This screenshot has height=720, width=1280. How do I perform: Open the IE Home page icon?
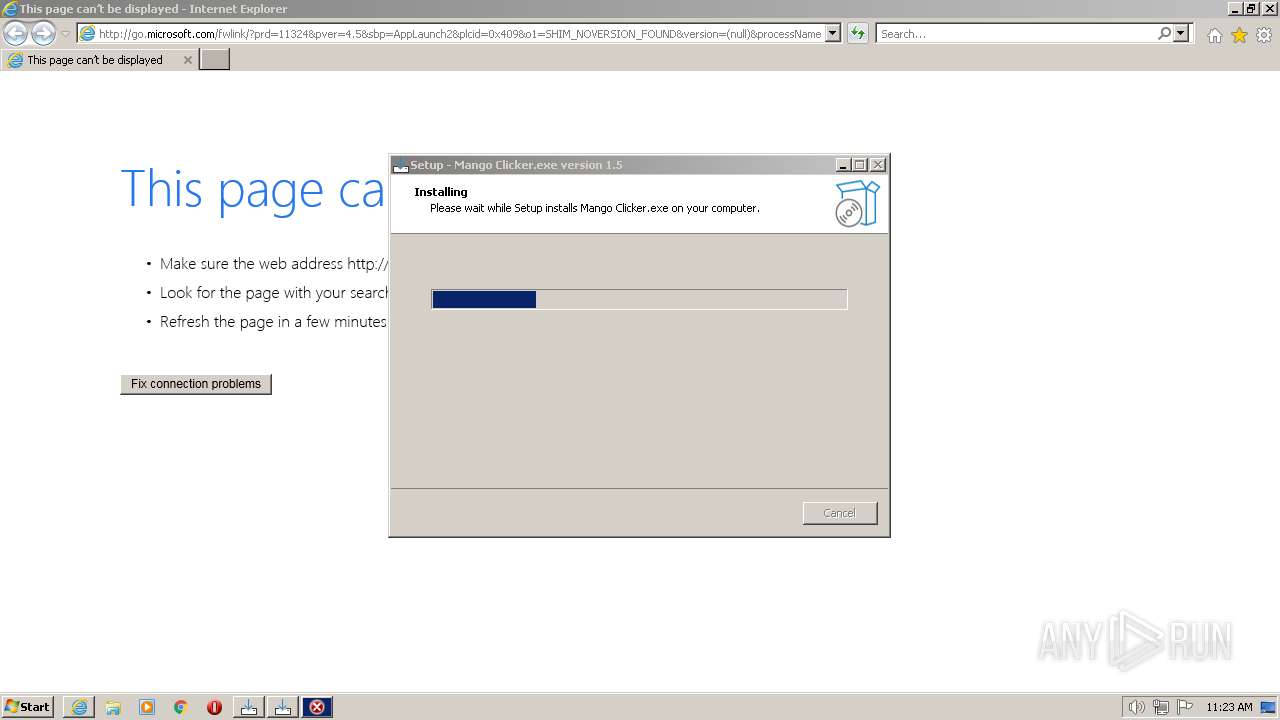(1214, 35)
